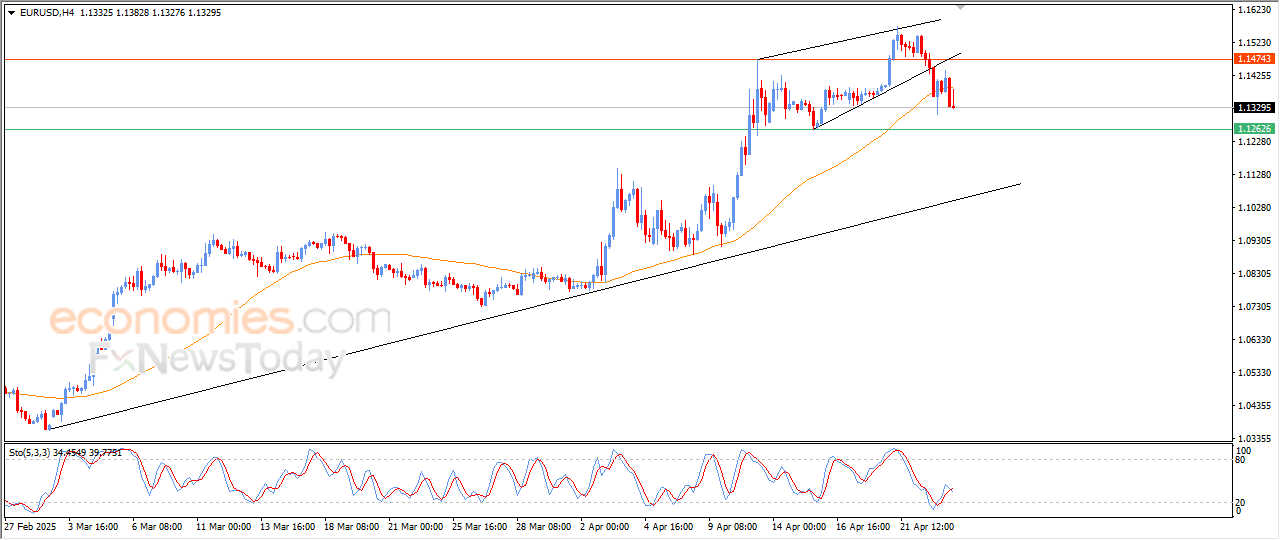Click the 6 Mar 08:00 time label
Screen dimensions: 1280x540
click(157, 525)
